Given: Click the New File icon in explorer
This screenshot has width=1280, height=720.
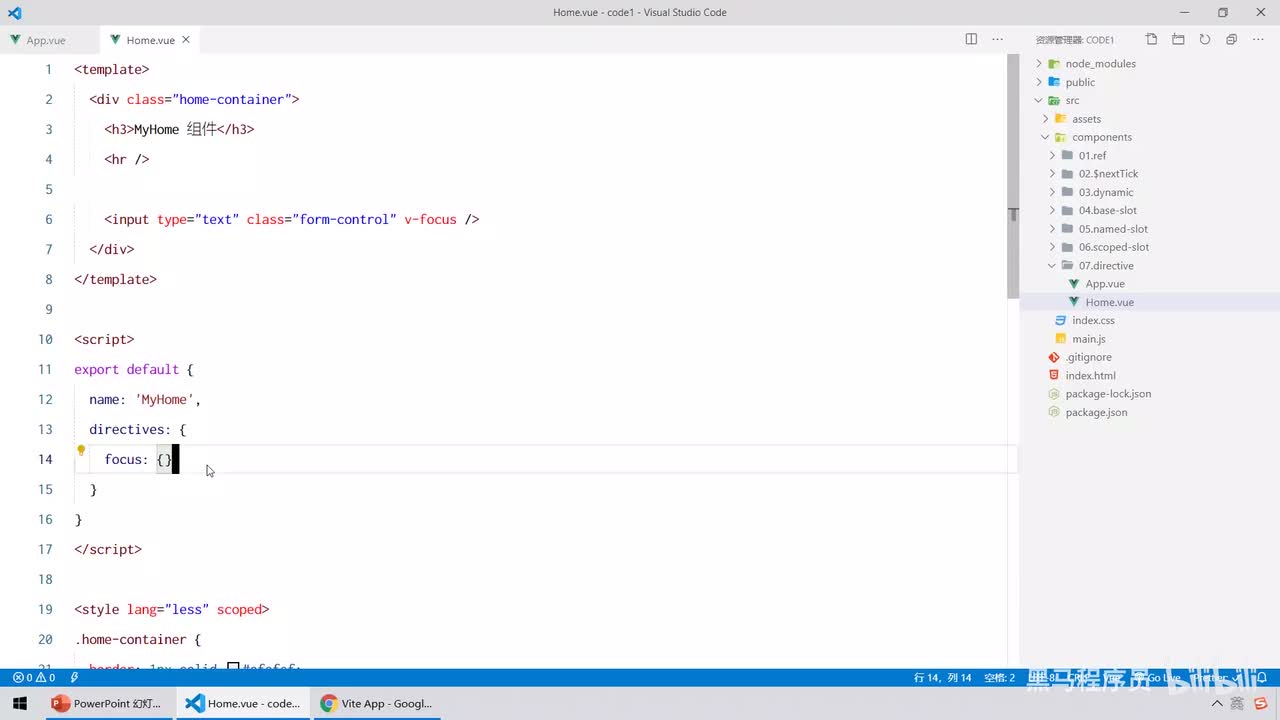Looking at the screenshot, I should tap(1151, 40).
